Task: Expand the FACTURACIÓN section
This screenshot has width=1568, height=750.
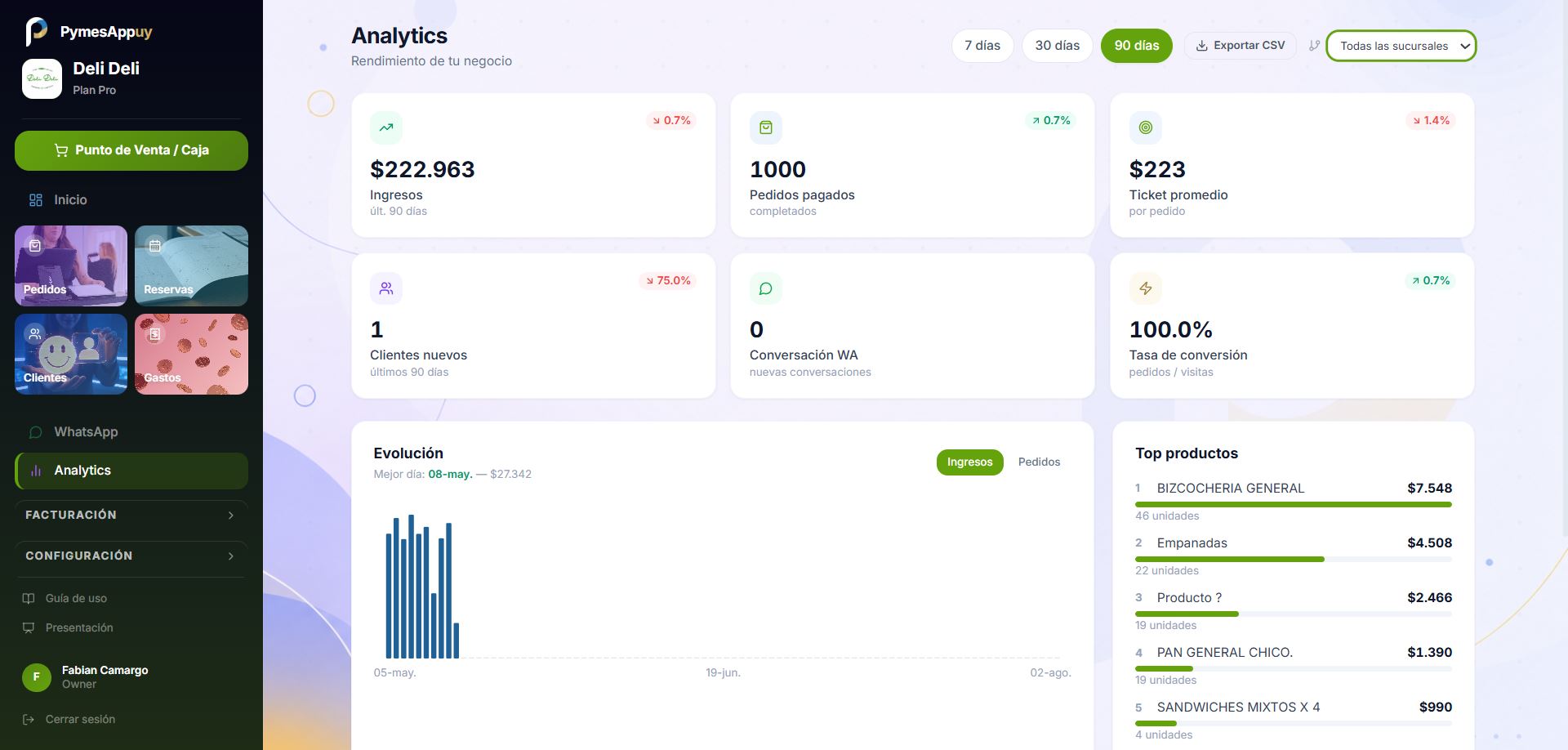Action: [131, 516]
